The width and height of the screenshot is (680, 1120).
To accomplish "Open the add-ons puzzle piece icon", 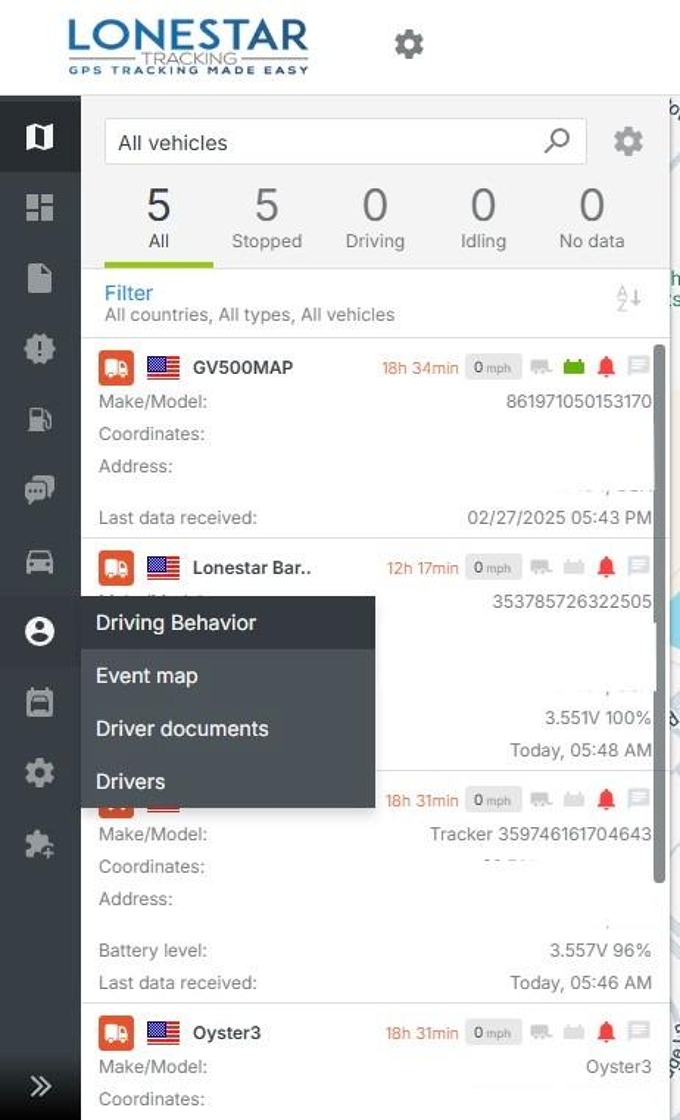I will point(39,844).
